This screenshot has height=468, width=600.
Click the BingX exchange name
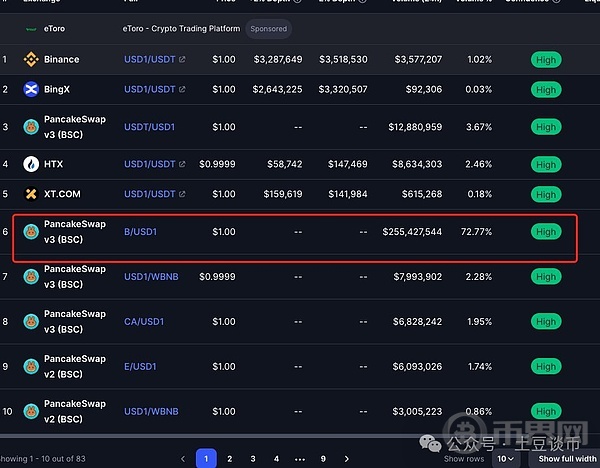pos(57,89)
